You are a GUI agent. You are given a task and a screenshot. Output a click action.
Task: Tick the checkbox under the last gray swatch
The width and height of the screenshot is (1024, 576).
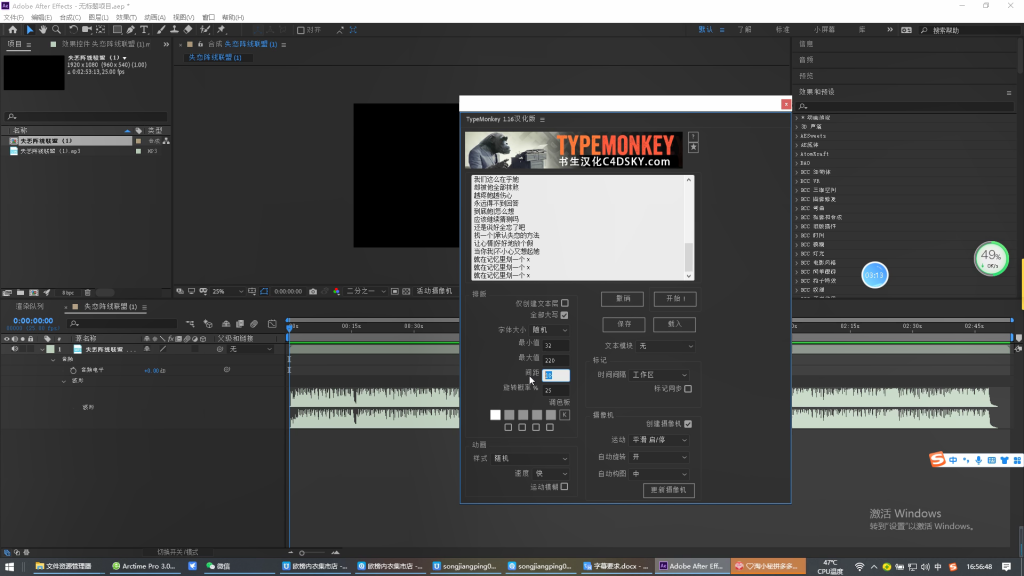[550, 427]
